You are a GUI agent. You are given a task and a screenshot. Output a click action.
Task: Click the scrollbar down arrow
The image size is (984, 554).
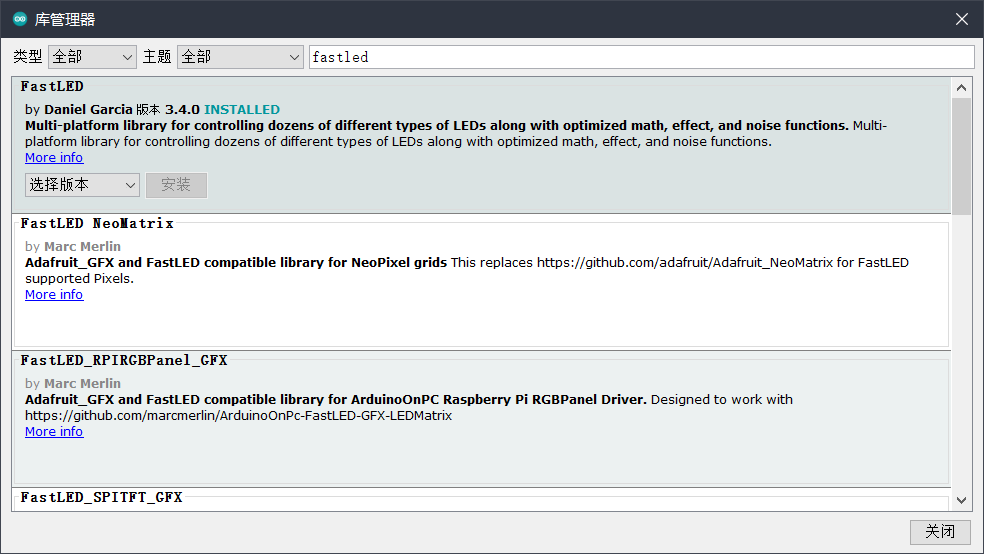click(x=961, y=500)
